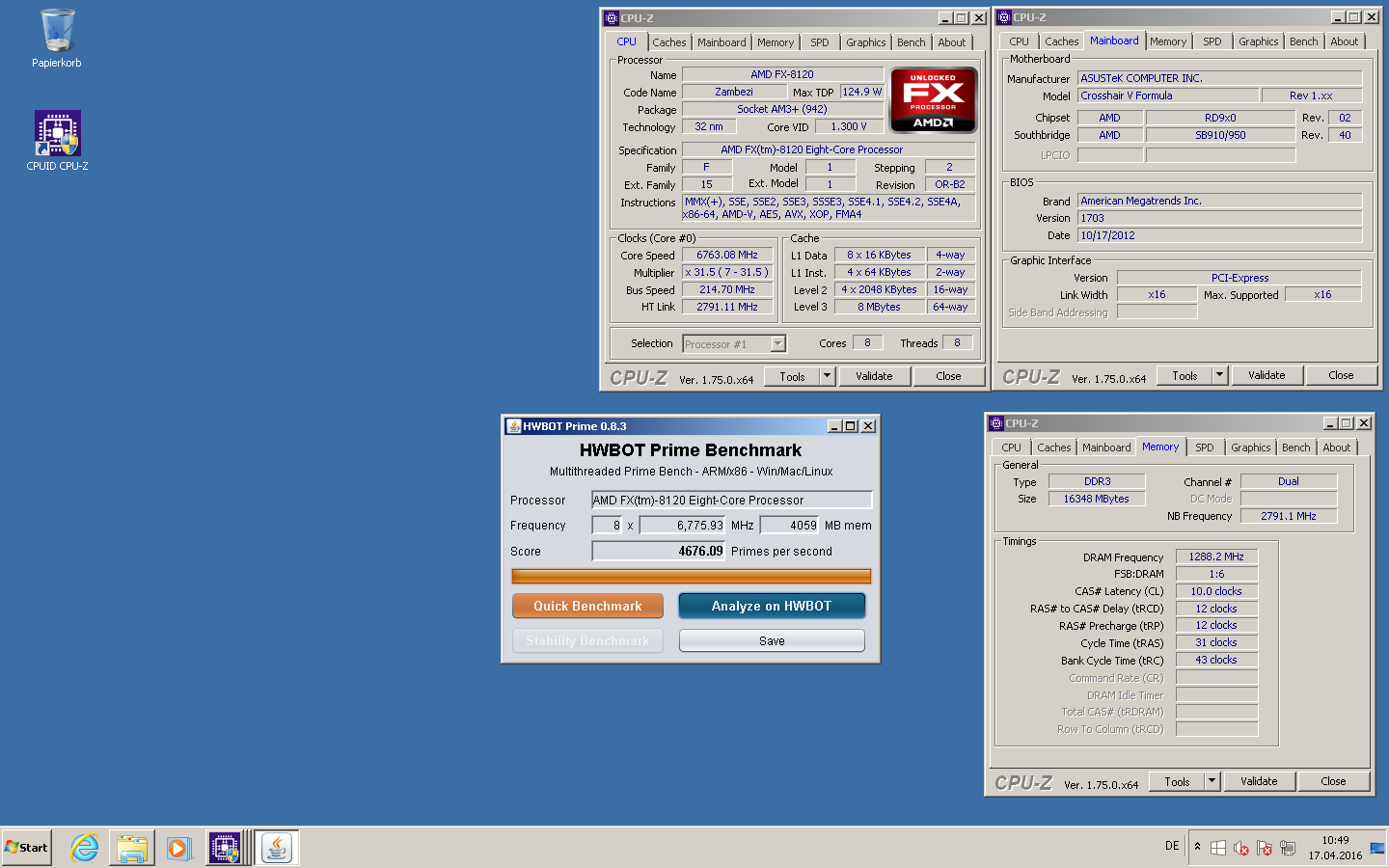This screenshot has height=868, width=1389.
Task: Open the Papierkorb recycle bin desktop icon
Action: [57, 39]
